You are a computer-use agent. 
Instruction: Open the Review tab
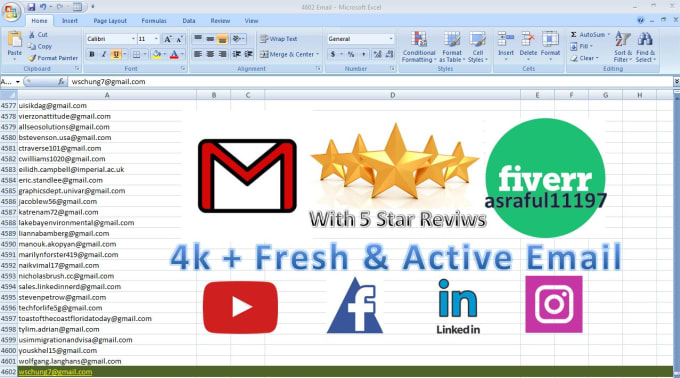(220, 21)
